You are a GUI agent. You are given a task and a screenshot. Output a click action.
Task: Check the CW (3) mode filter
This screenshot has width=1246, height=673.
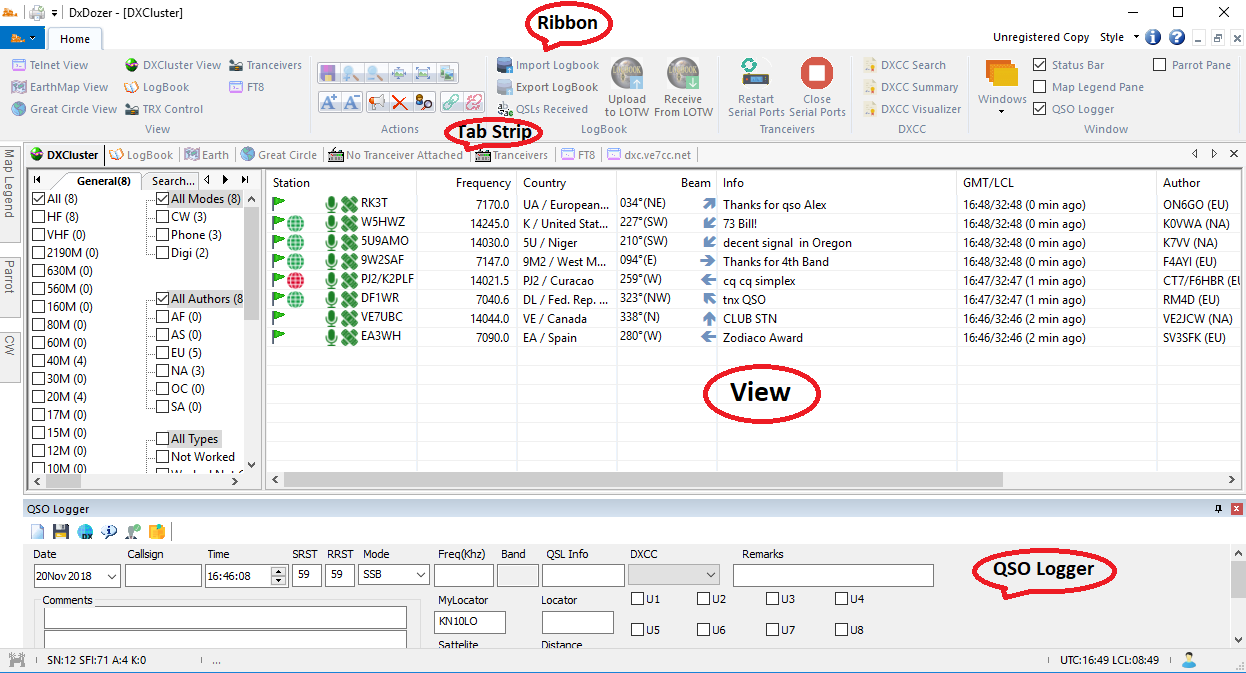[x=163, y=217]
